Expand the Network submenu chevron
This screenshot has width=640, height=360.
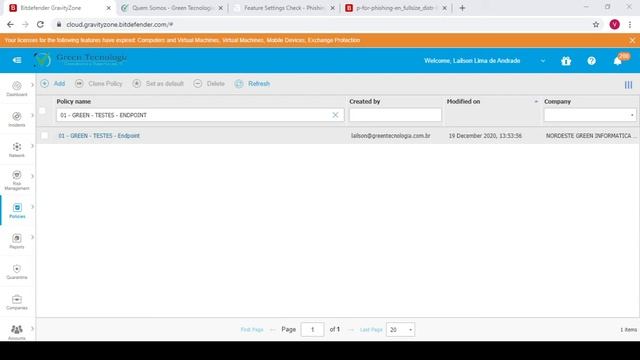tap(32, 146)
